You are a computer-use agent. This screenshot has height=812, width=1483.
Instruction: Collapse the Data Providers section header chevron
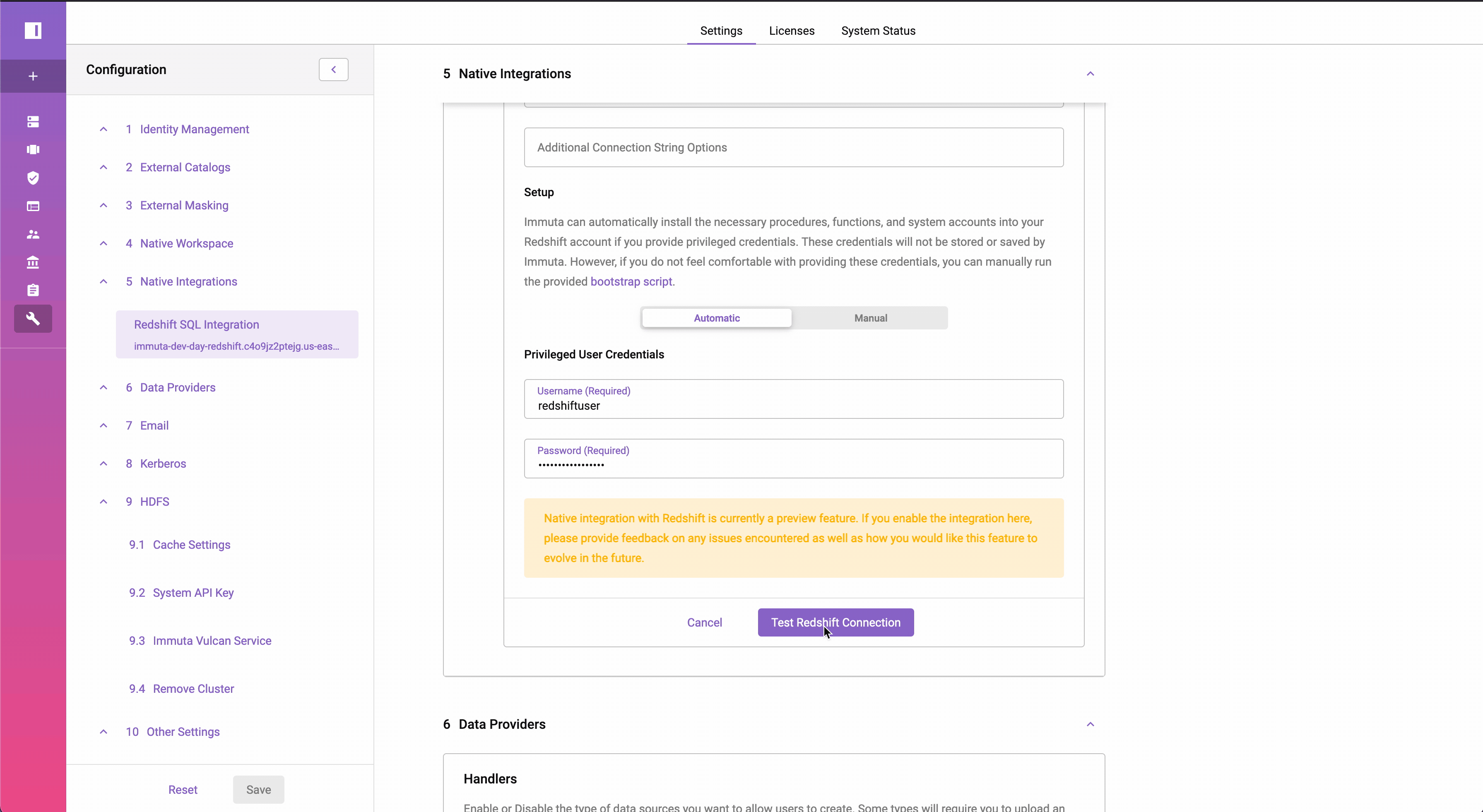[1090, 725]
